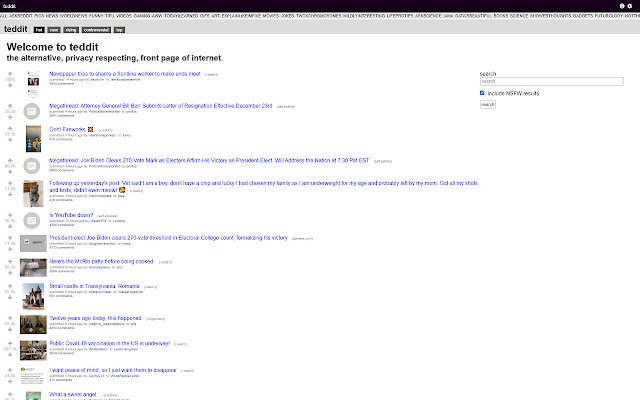Downvote the Newspaper shames frontline worker post
640x400 pixels.
[x=10, y=85]
